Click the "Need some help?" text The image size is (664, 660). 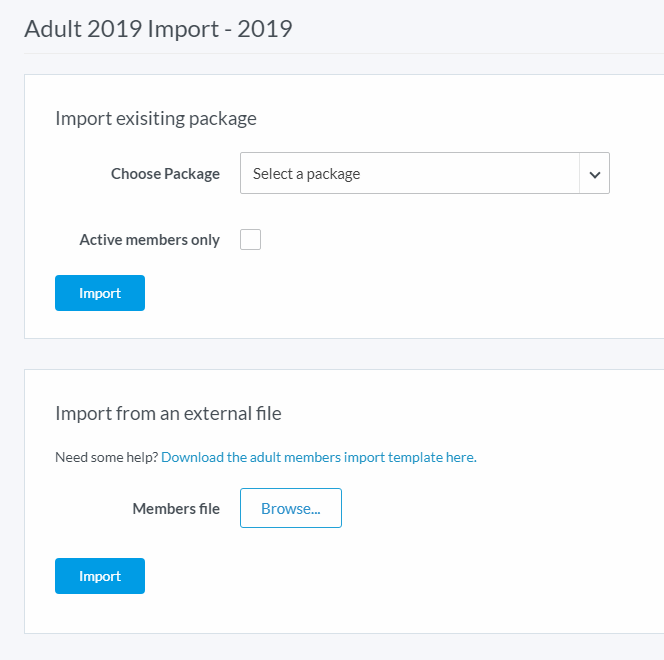pyautogui.click(x=106, y=457)
